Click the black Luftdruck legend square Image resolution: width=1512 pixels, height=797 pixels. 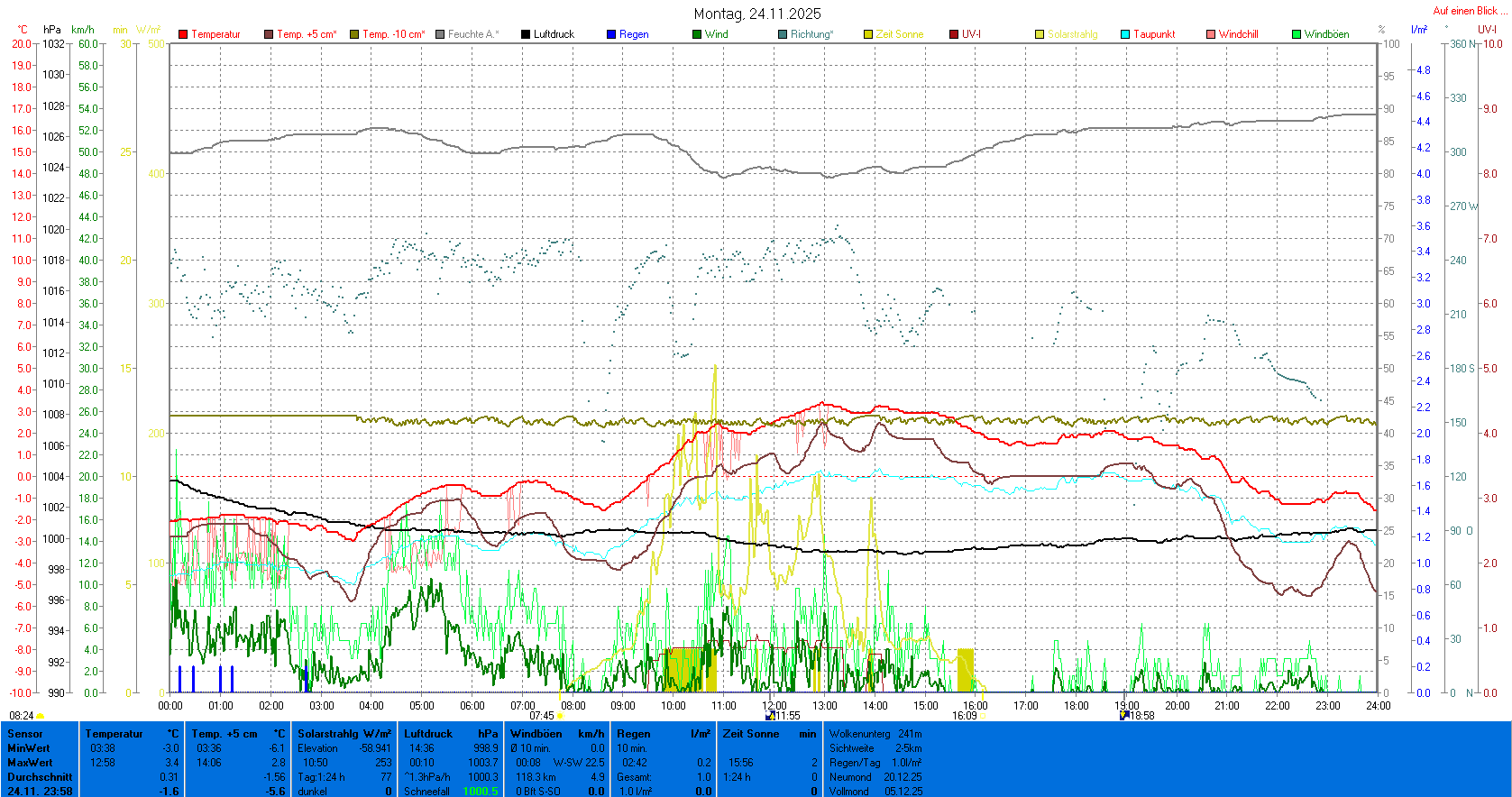[526, 34]
